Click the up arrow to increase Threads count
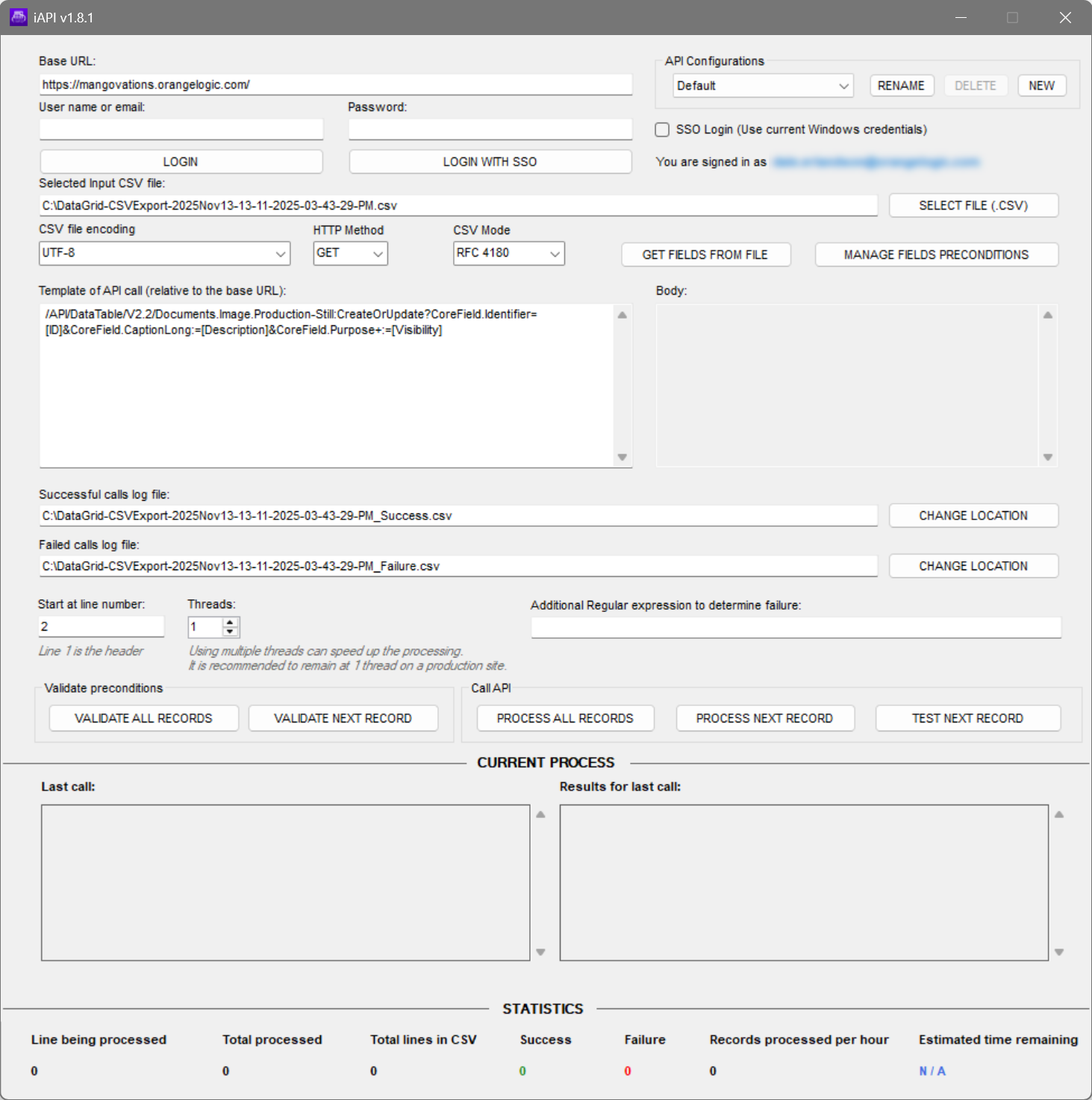The height and width of the screenshot is (1100, 1092). pyautogui.click(x=229, y=622)
